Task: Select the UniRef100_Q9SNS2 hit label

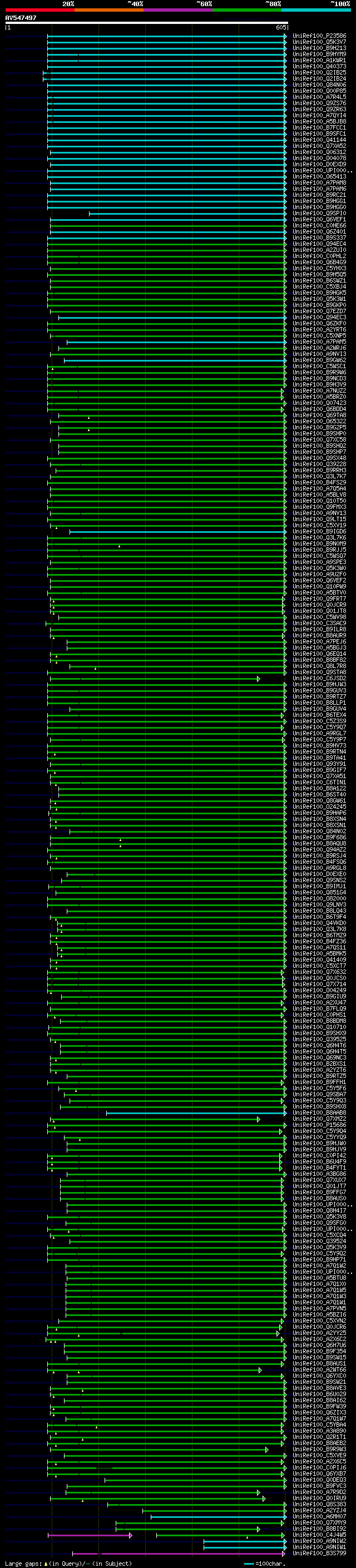Action: [319, 879]
